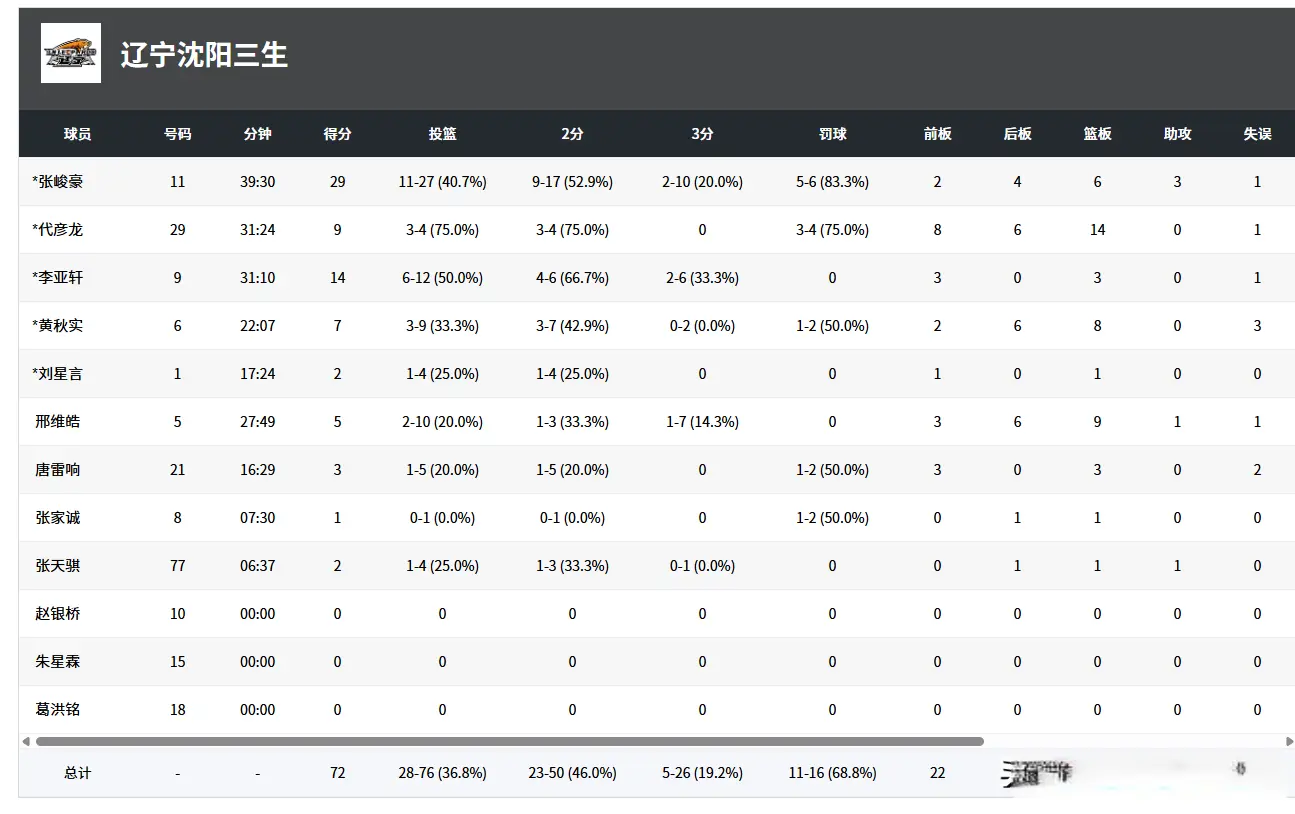The image size is (1295, 814).
Task: Click player name 葛洪铭 in last row
Action: click(58, 710)
